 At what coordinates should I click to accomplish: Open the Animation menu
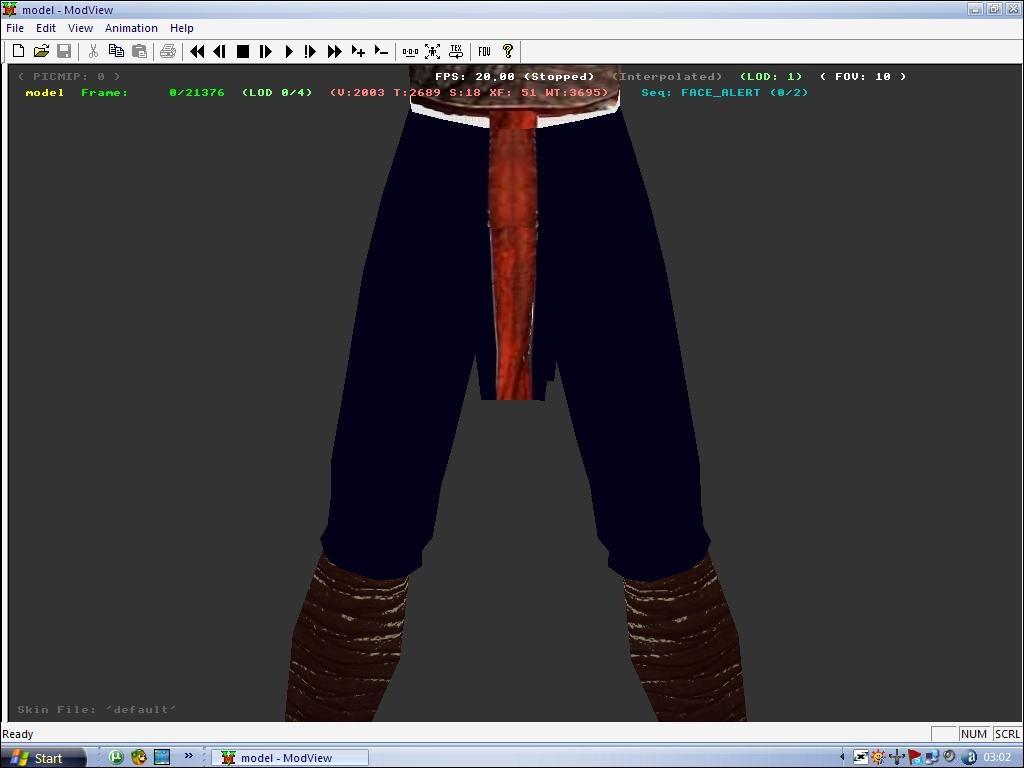(x=131, y=28)
